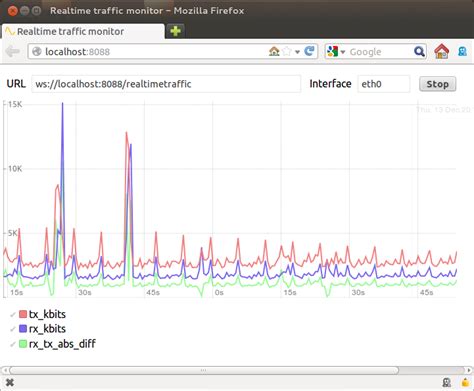Image resolution: width=474 pixels, height=391 pixels.
Task: Click the red tx_kbits color swatch
Action: [23, 314]
